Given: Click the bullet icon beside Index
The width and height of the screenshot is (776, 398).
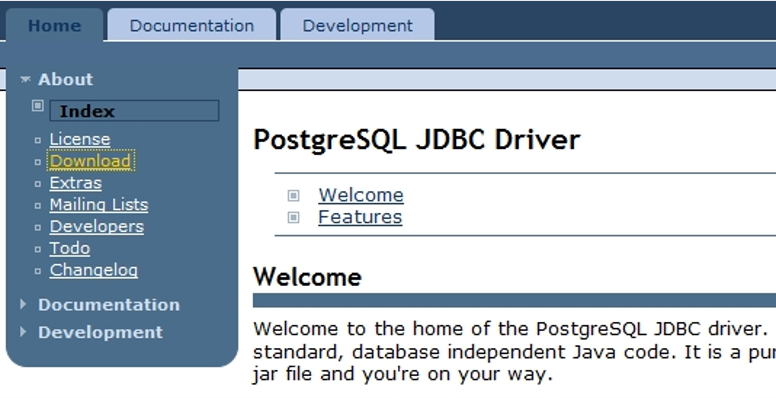Looking at the screenshot, I should (38, 105).
